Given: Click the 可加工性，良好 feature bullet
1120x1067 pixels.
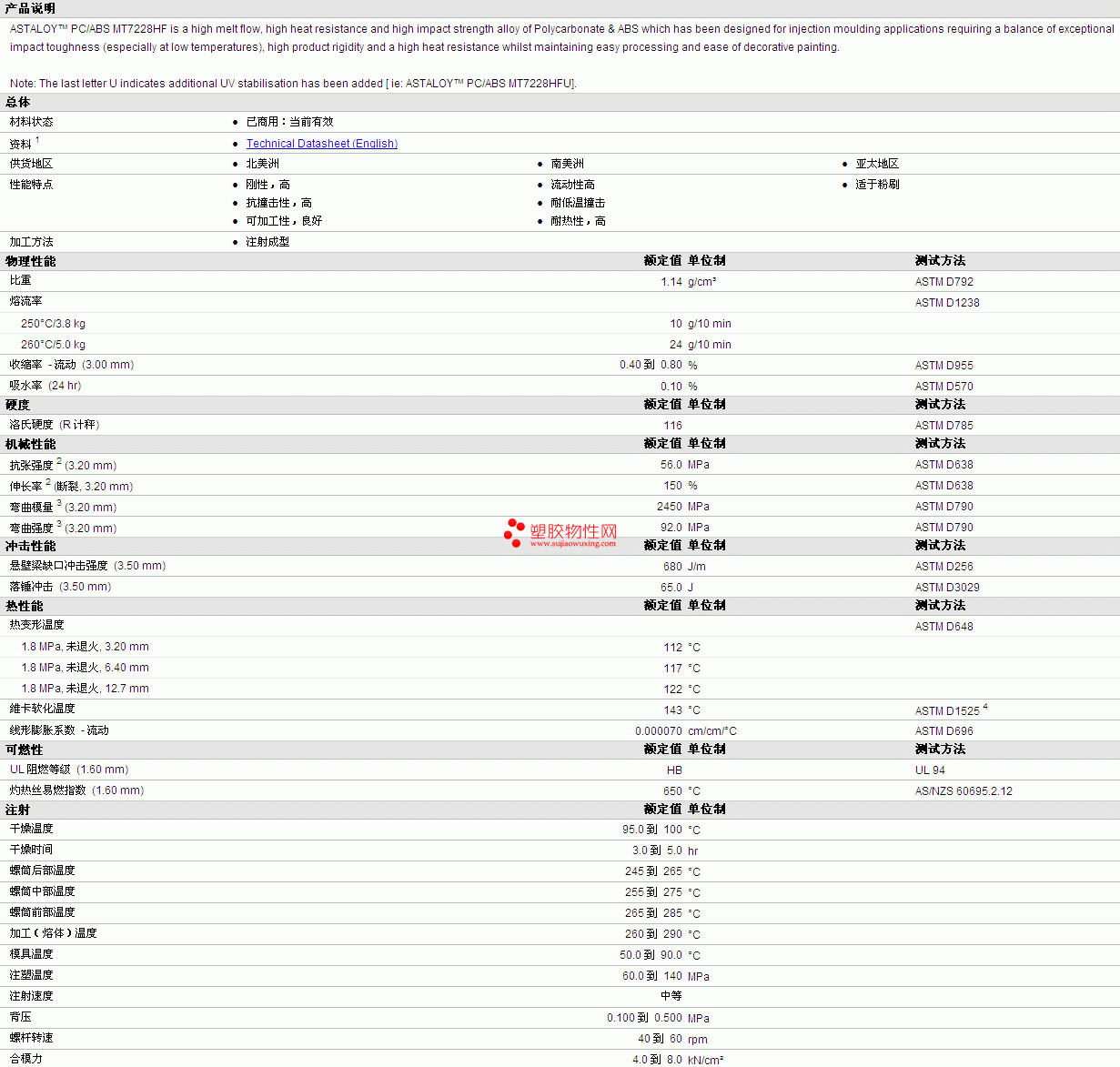Looking at the screenshot, I should click(284, 221).
